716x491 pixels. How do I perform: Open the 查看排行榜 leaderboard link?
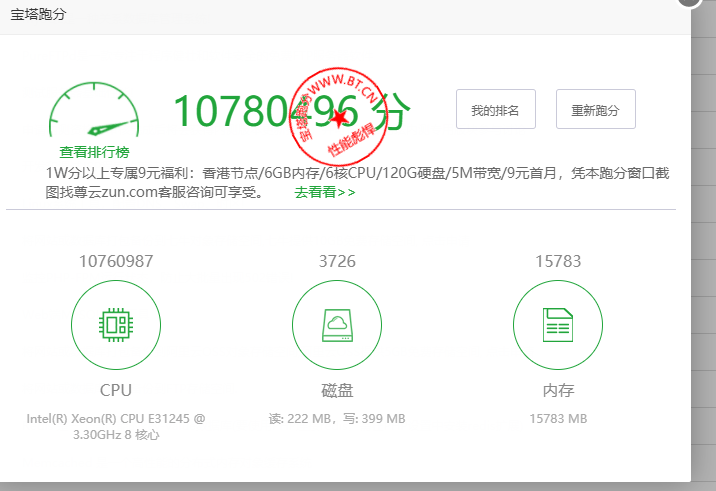click(94, 152)
